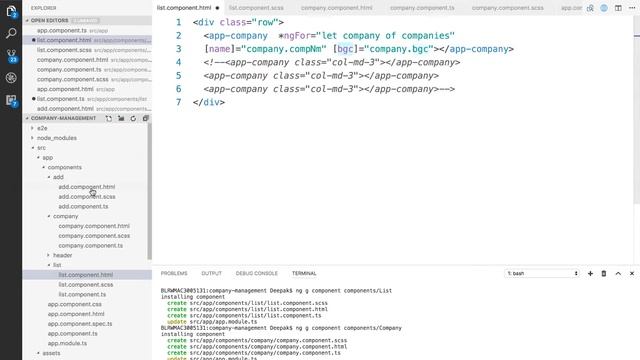Collapse all folders in the explorer

(x=145, y=118)
